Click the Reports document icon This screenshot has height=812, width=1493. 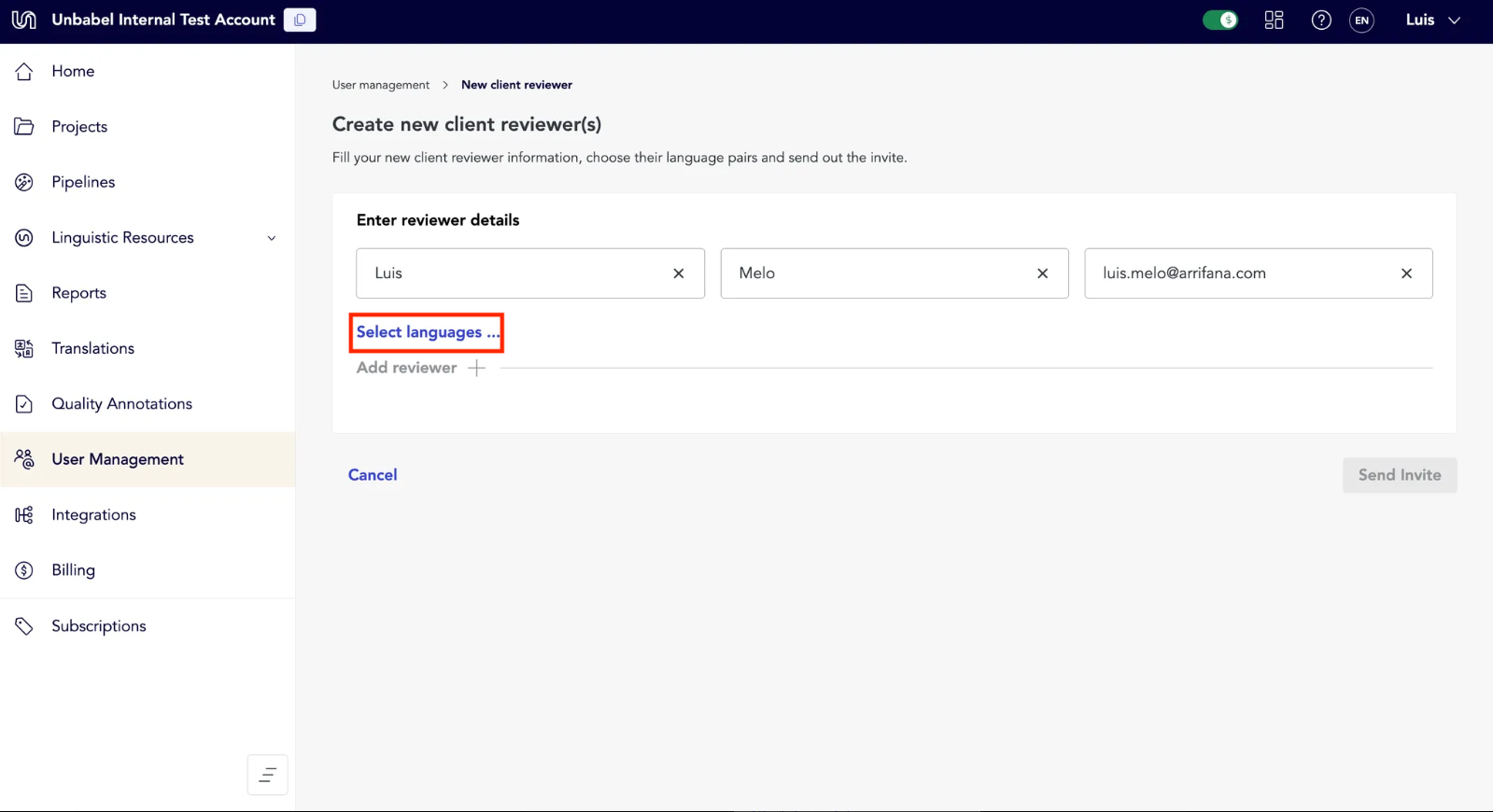point(24,293)
